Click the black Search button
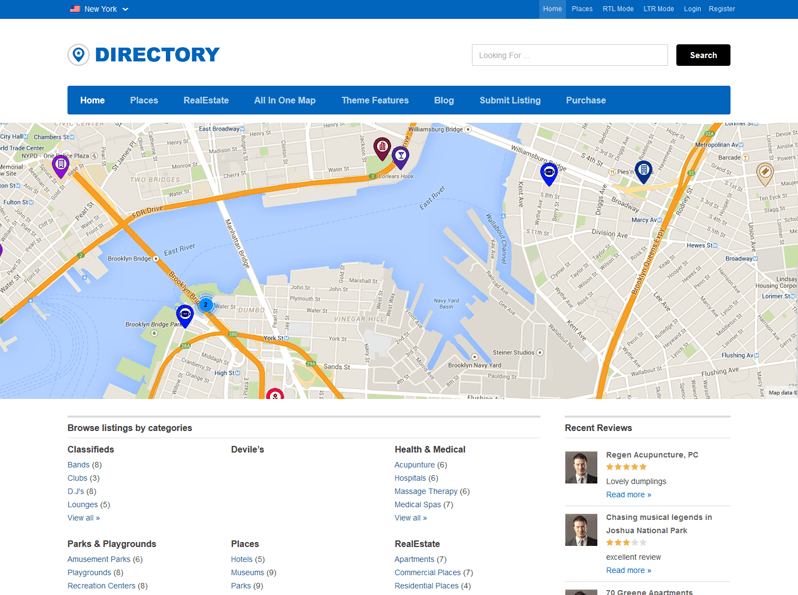 pyautogui.click(x=703, y=55)
